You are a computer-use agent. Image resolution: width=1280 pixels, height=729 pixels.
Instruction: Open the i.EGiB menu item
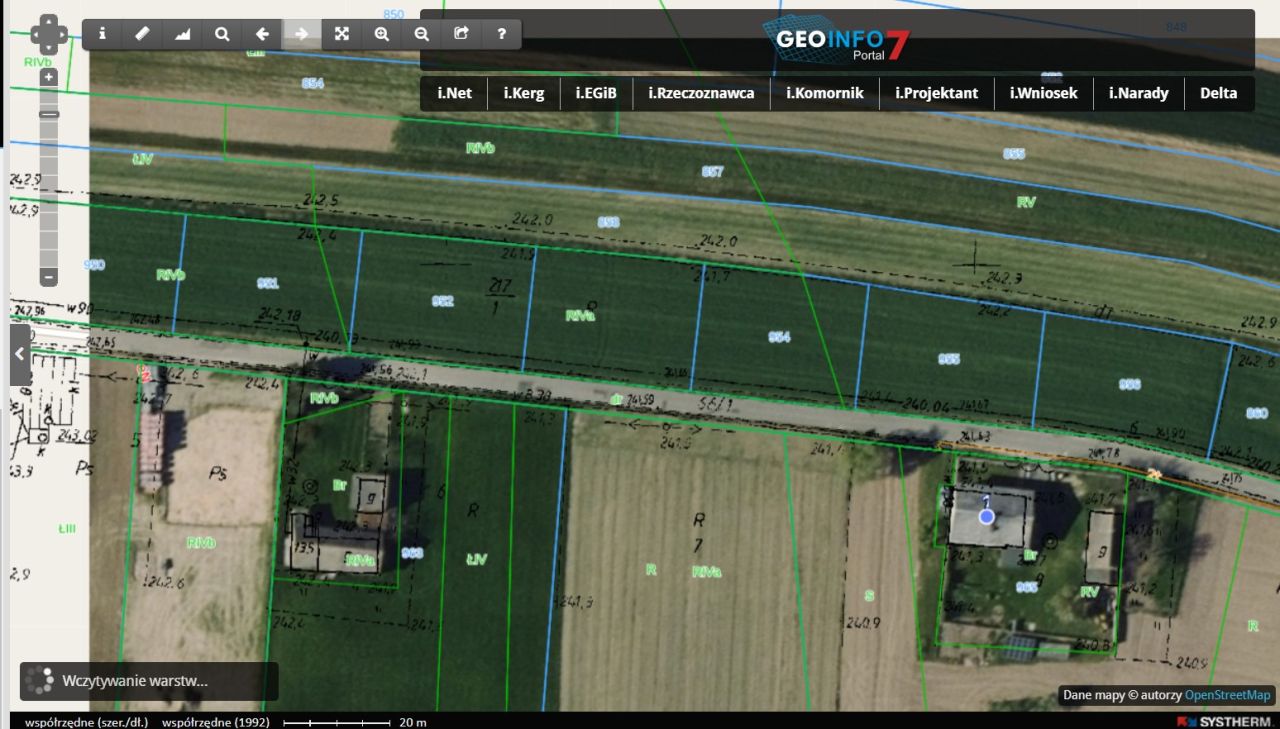click(x=596, y=93)
